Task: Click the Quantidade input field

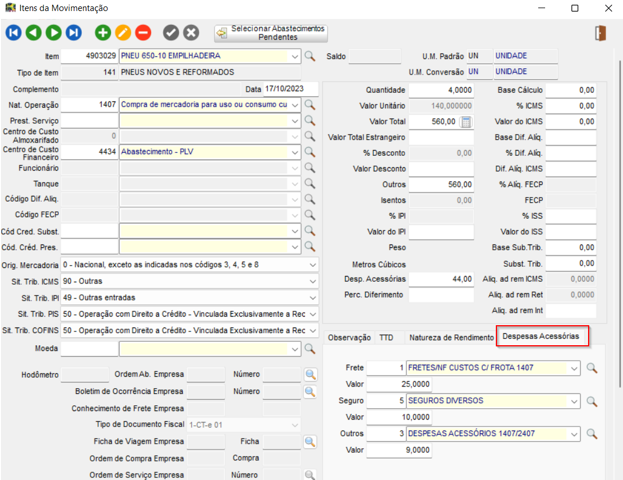Action: pyautogui.click(x=441, y=89)
